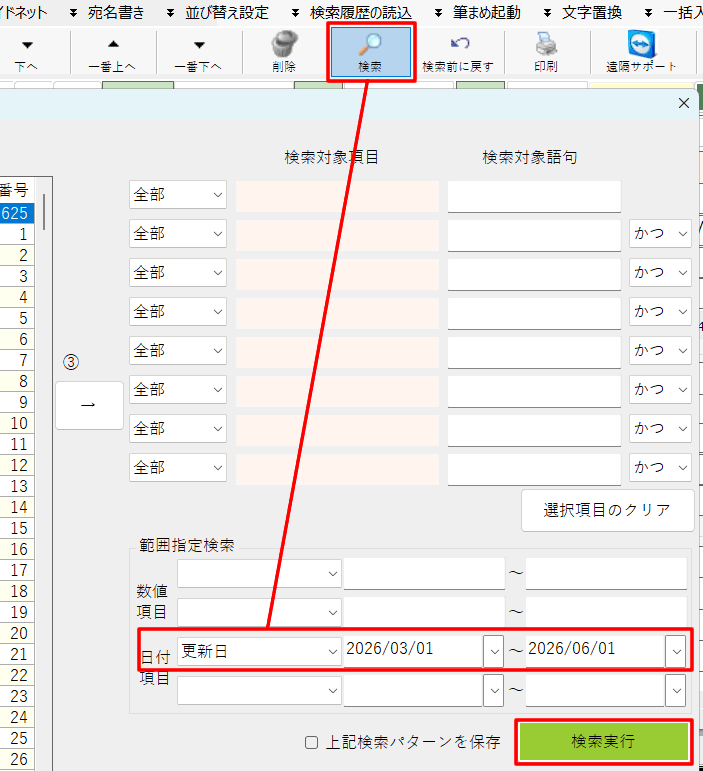703x771 pixels.
Task: Click the 削除 trash icon
Action: coord(285,45)
